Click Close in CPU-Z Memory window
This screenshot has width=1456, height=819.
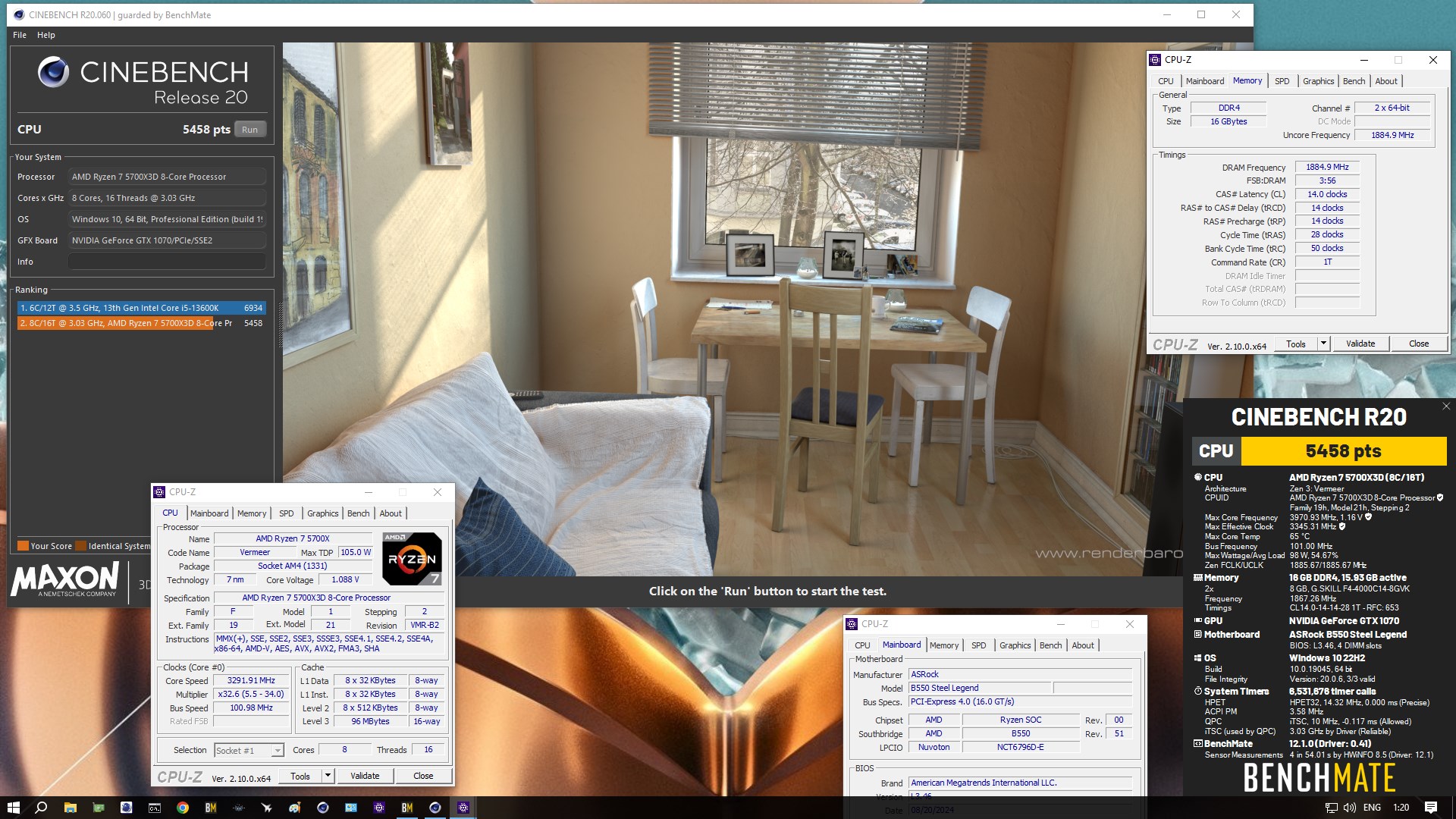pos(1419,344)
